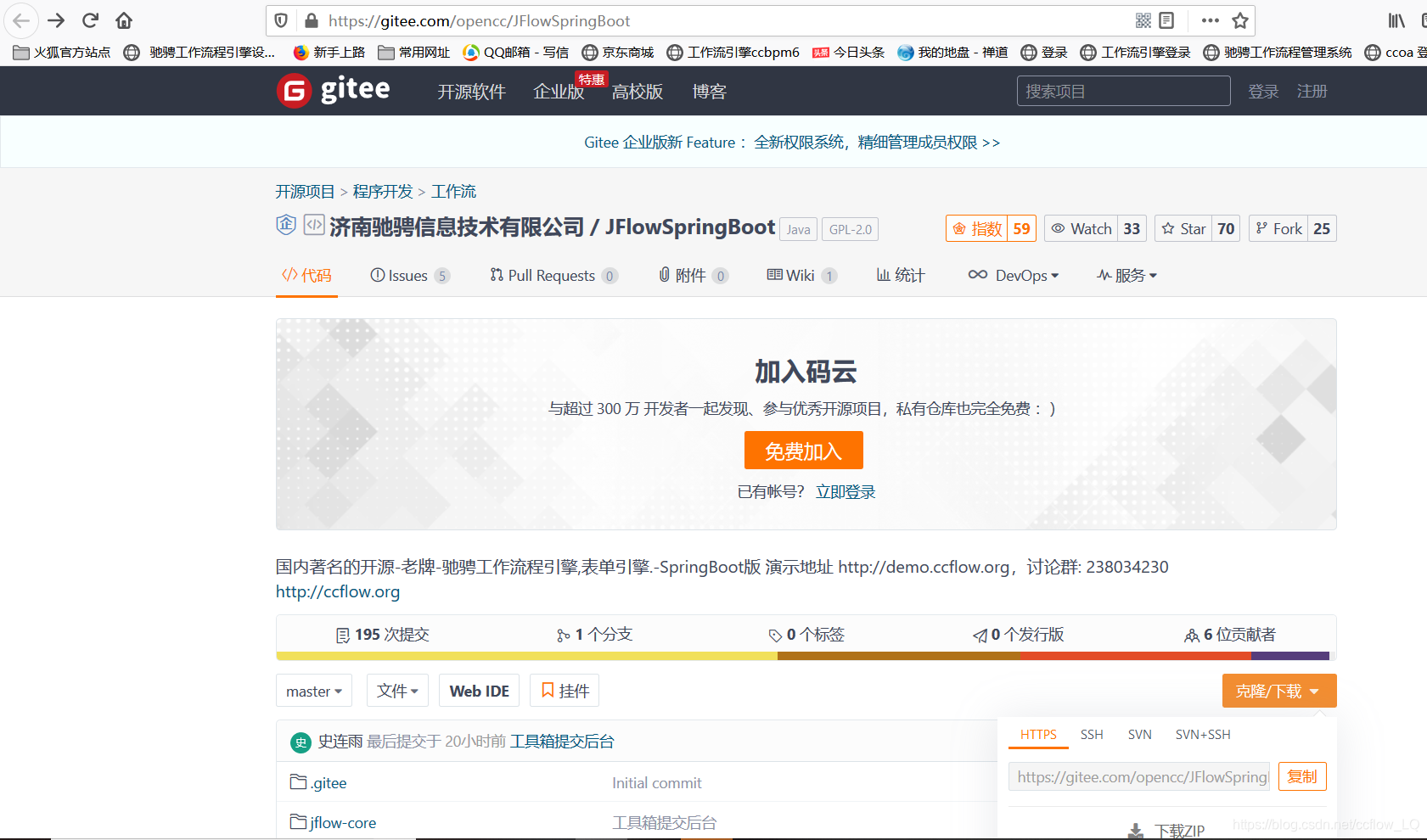Click the 免费加入 button
This screenshot has height=840, width=1427.
click(803, 451)
